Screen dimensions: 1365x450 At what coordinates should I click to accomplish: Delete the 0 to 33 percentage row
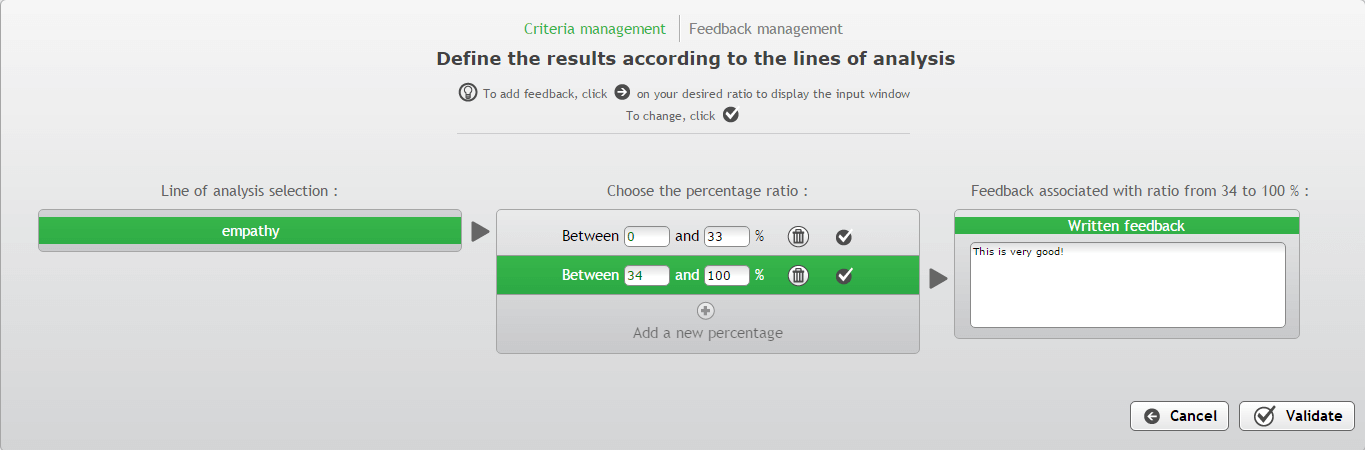pos(798,237)
